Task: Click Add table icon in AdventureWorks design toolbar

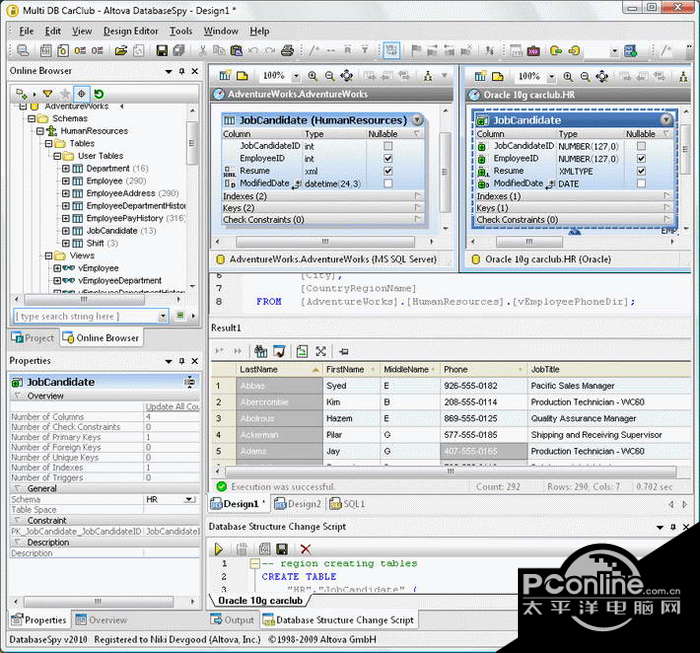Action: [x=225, y=76]
